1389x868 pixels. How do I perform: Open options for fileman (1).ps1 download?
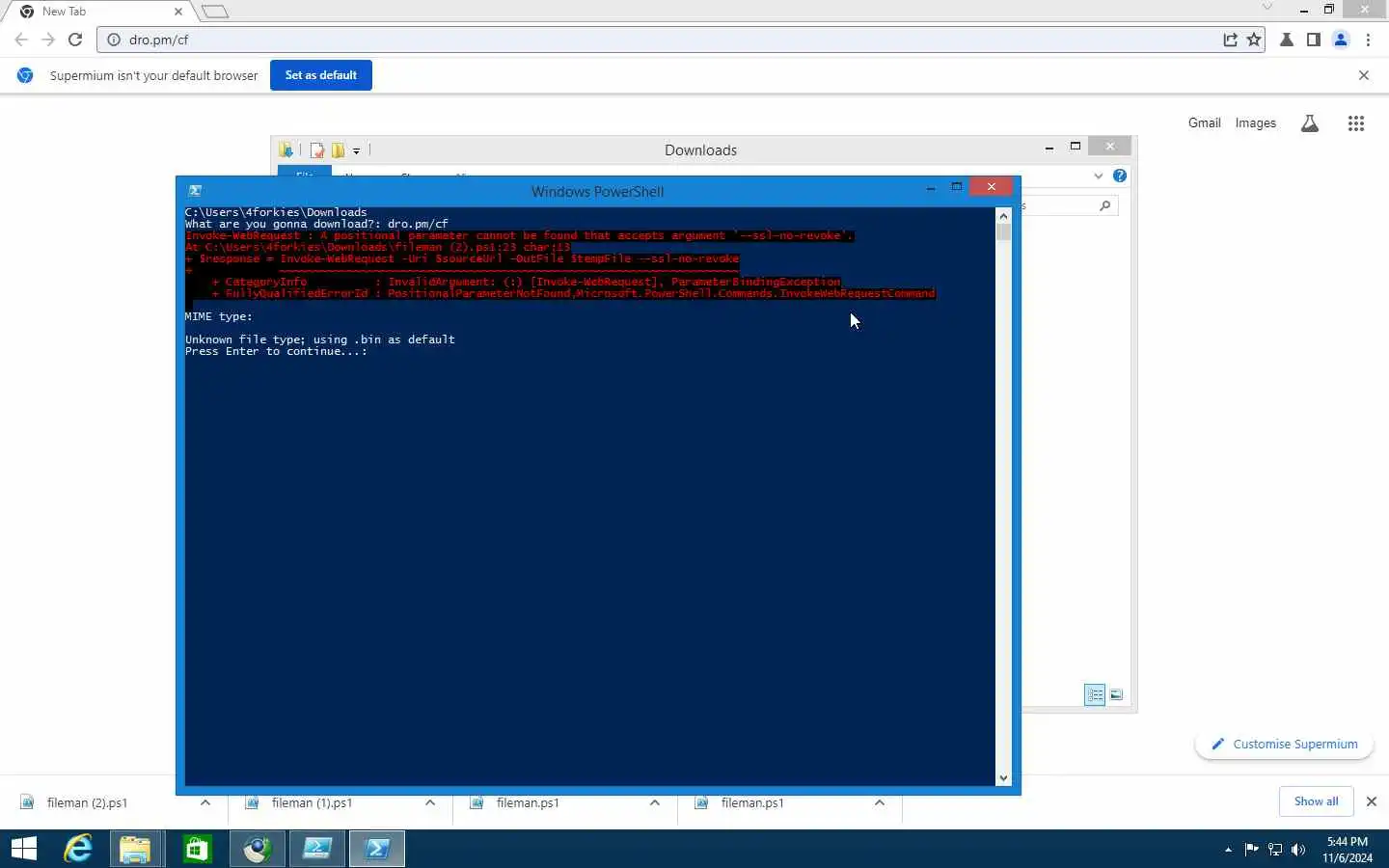430,802
